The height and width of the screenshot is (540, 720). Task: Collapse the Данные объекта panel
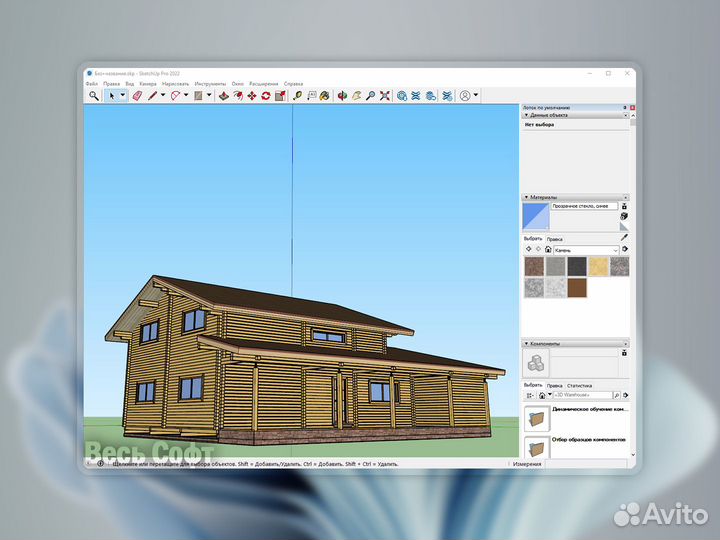(526, 115)
